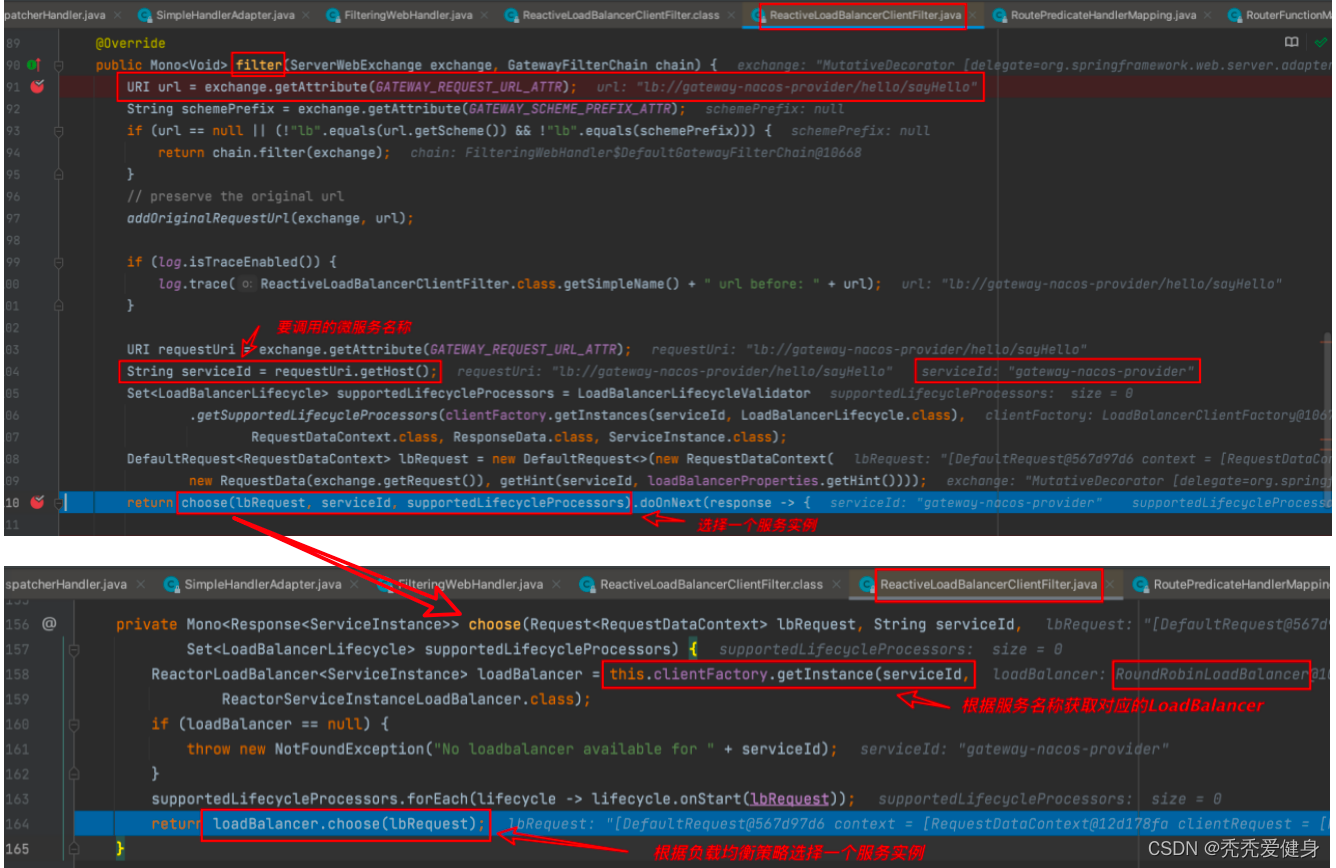Select ReactiveLoadBalancerClientFilter.java tab in upper editor
The height and width of the screenshot is (868, 1336).
865,16
